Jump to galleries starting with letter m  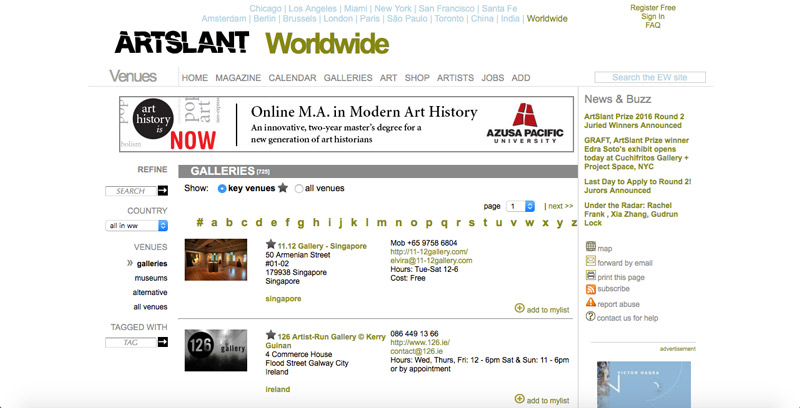(x=381, y=222)
